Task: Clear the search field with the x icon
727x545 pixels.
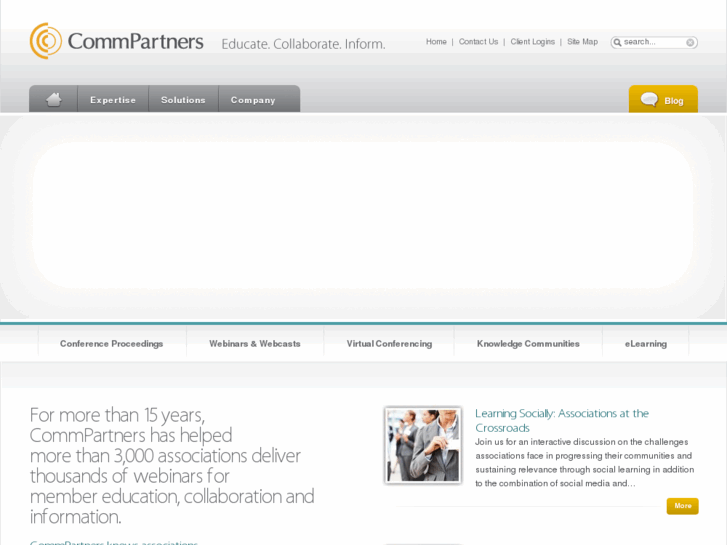Action: pos(690,42)
